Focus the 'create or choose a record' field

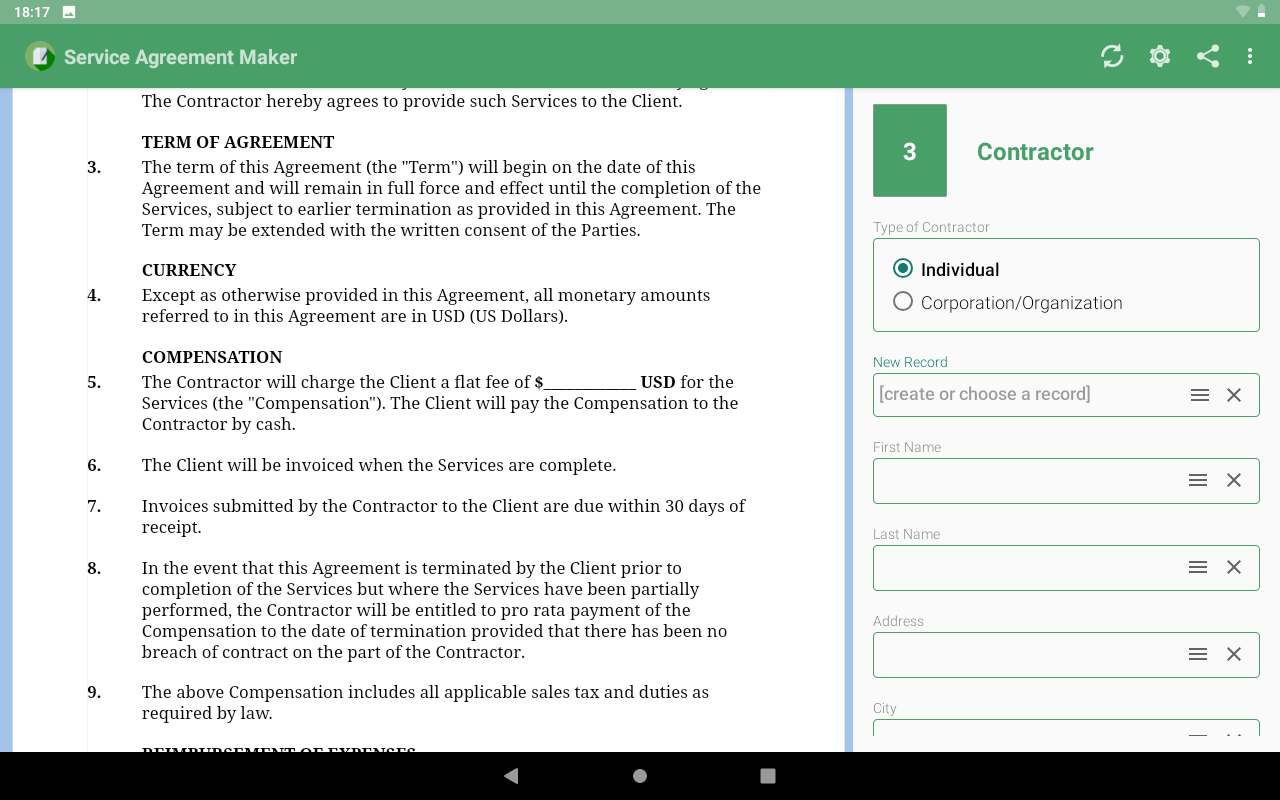(x=1066, y=395)
